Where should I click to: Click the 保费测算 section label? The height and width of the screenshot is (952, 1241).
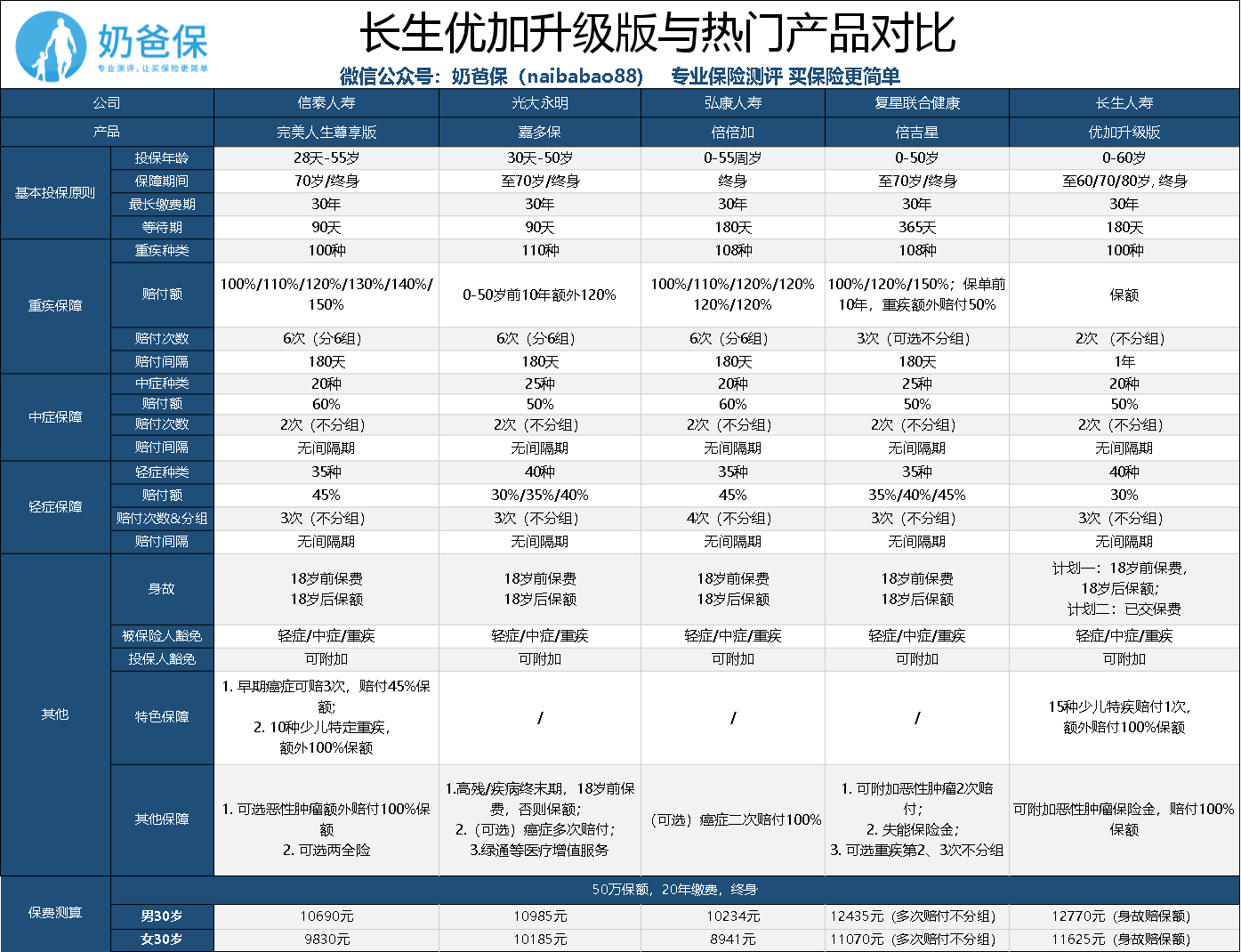point(55,913)
